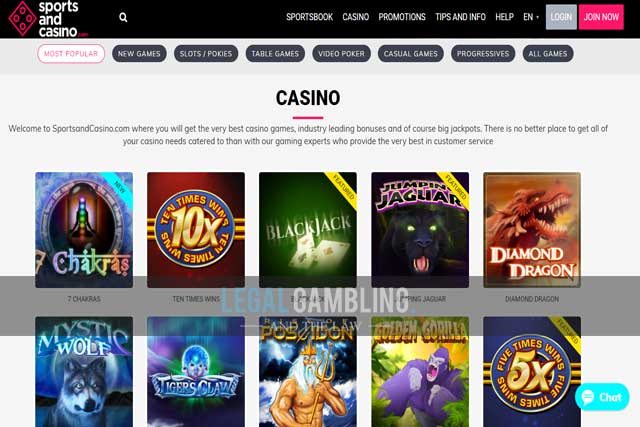Image resolution: width=640 pixels, height=427 pixels.
Task: Select the Video Poker category
Action: pos(341,53)
